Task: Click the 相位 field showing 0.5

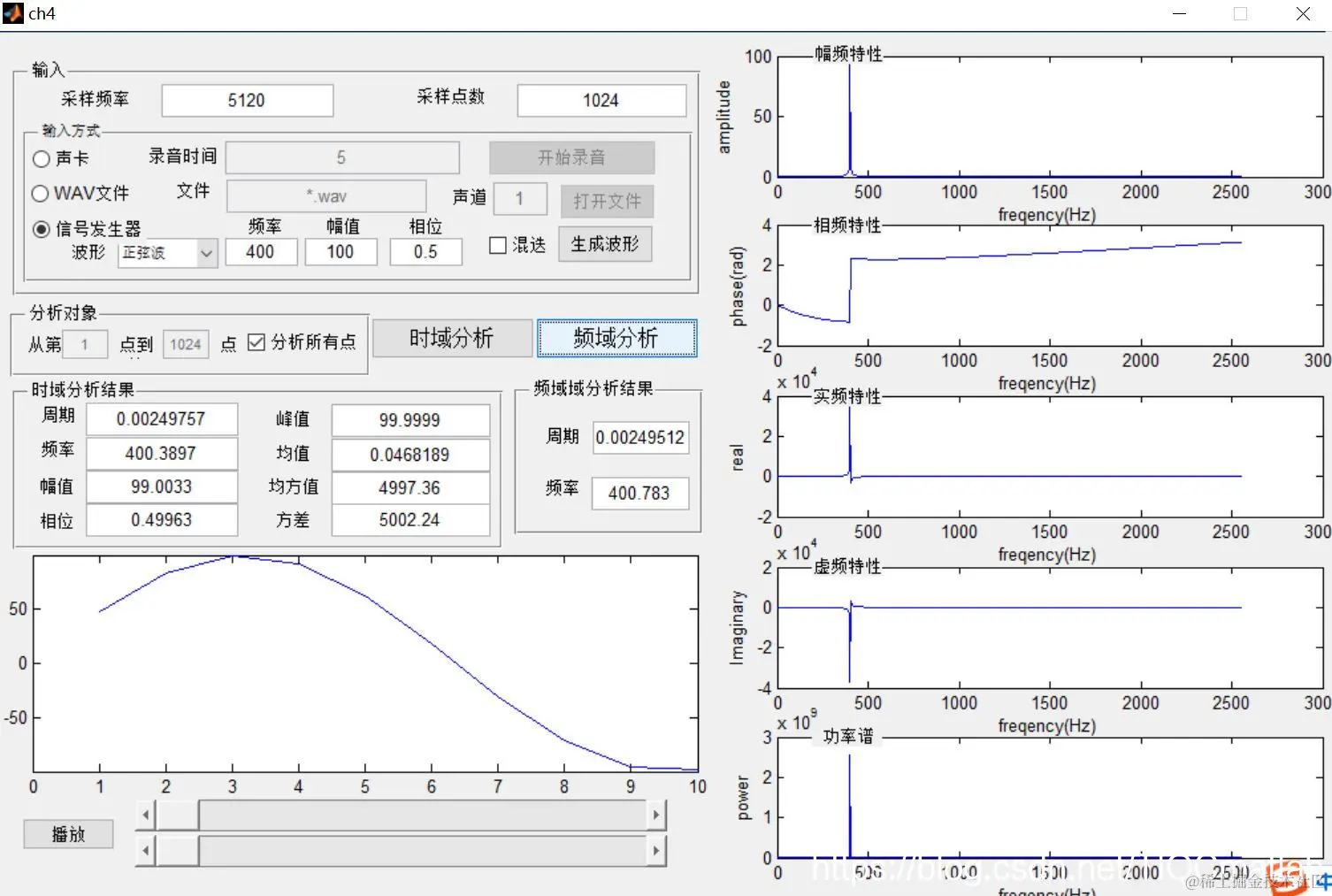Action: tap(426, 252)
